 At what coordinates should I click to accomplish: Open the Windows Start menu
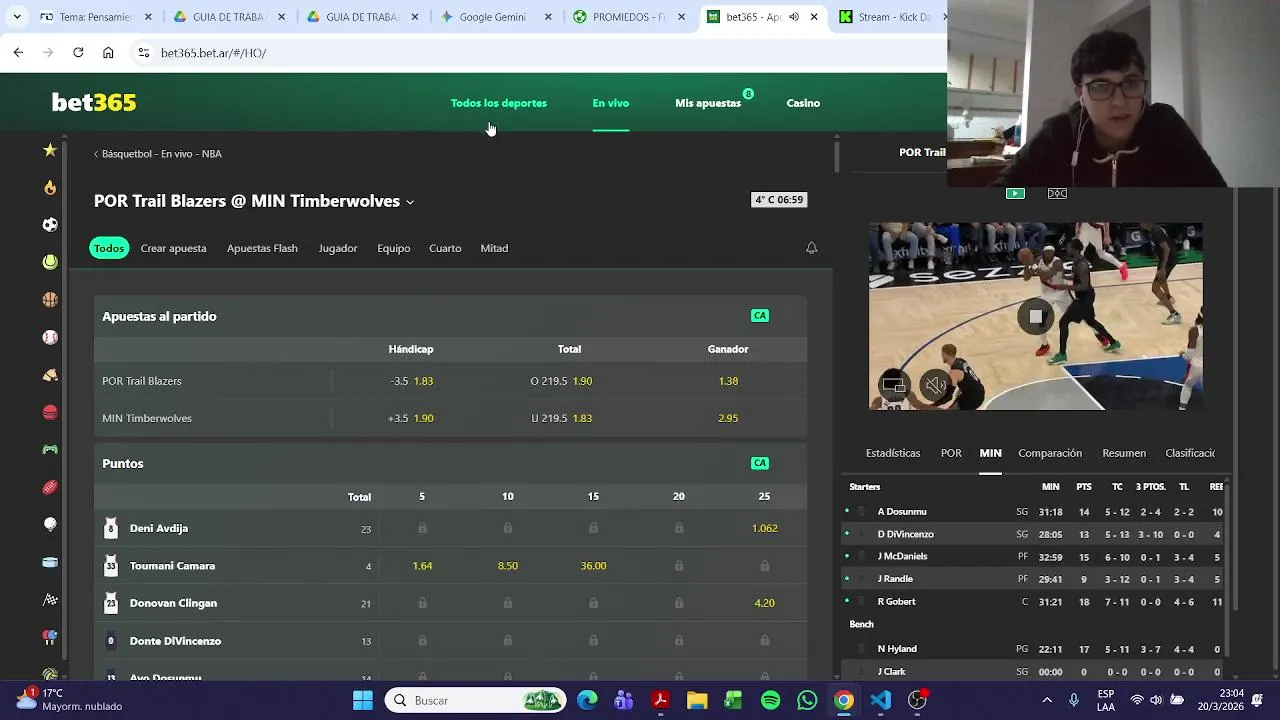(363, 700)
